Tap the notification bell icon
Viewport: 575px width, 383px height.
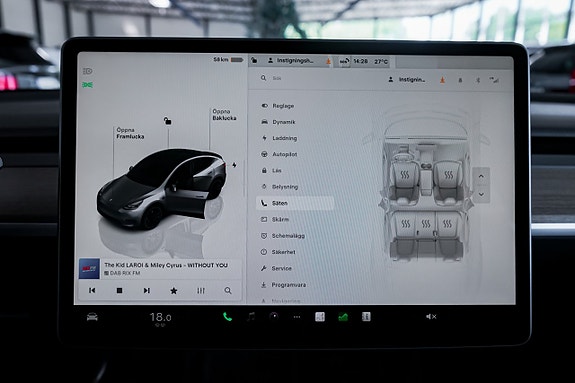[x=460, y=80]
